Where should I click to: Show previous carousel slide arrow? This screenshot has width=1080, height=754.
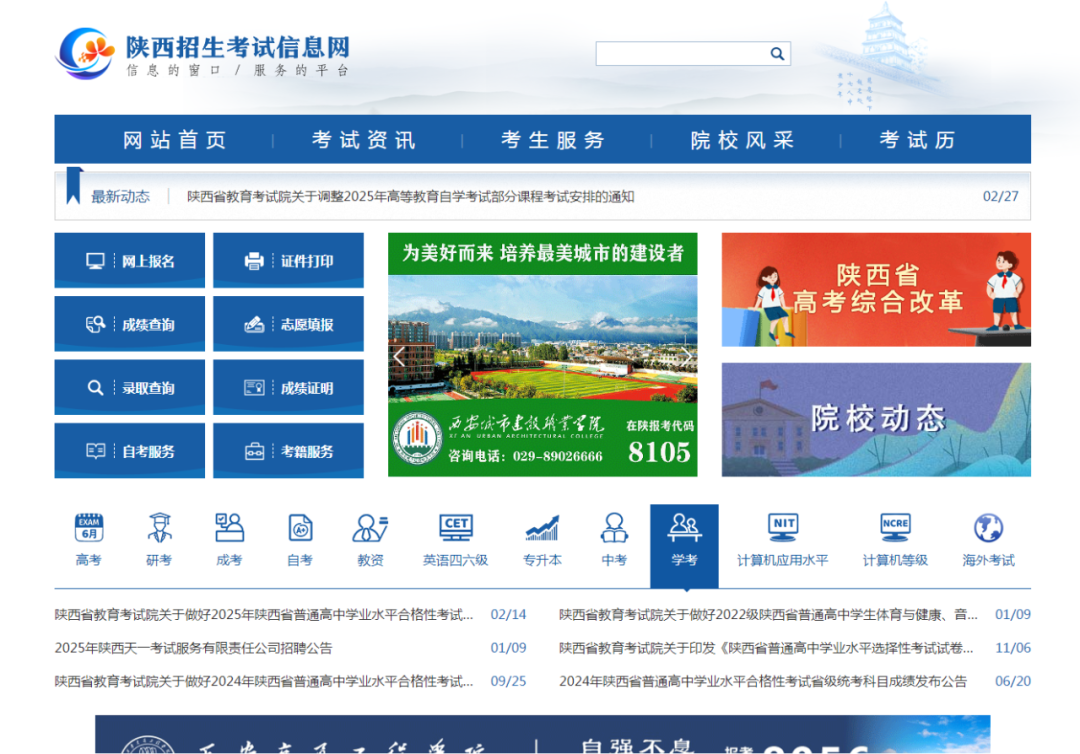[x=399, y=356]
